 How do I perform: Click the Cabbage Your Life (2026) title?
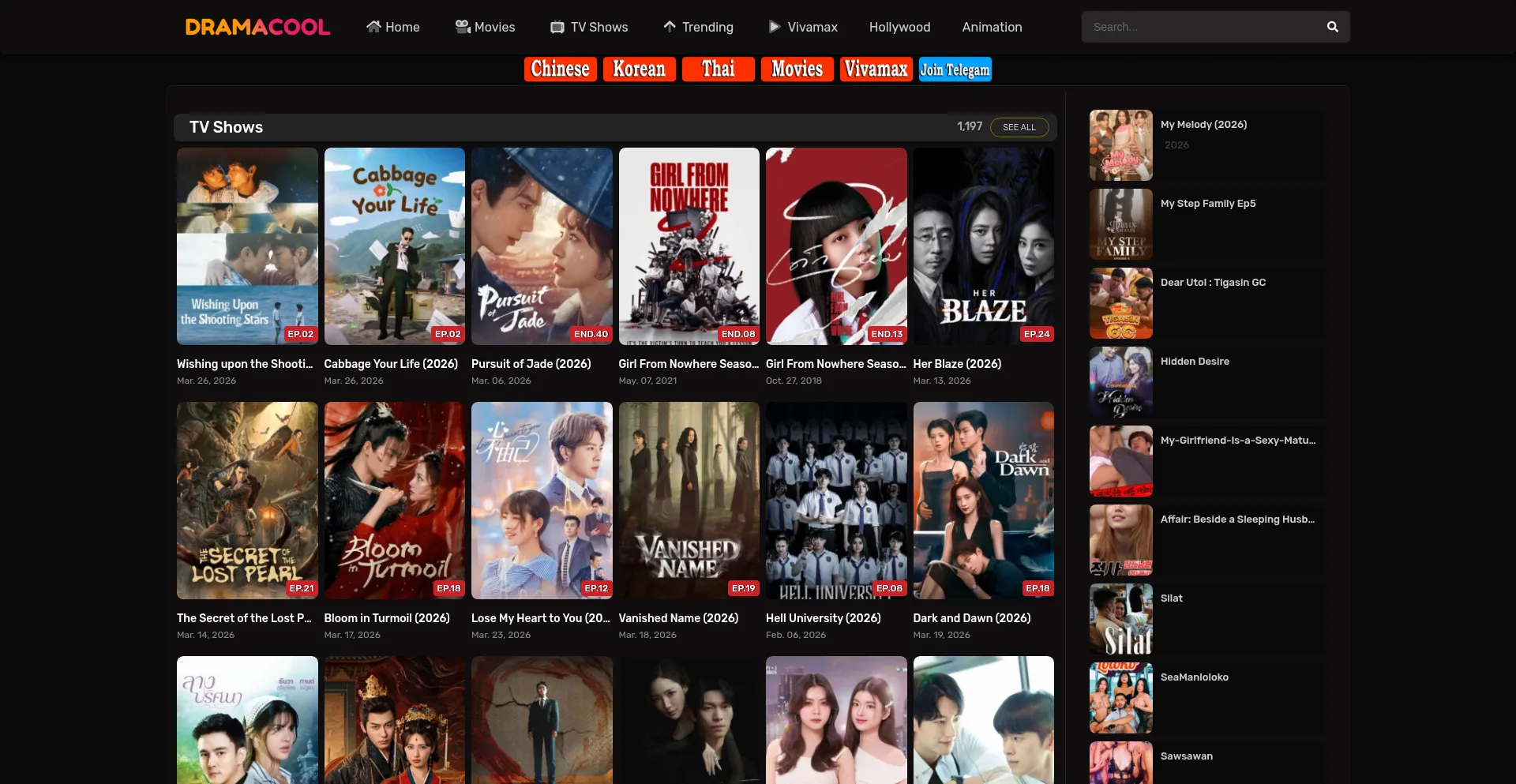click(391, 364)
